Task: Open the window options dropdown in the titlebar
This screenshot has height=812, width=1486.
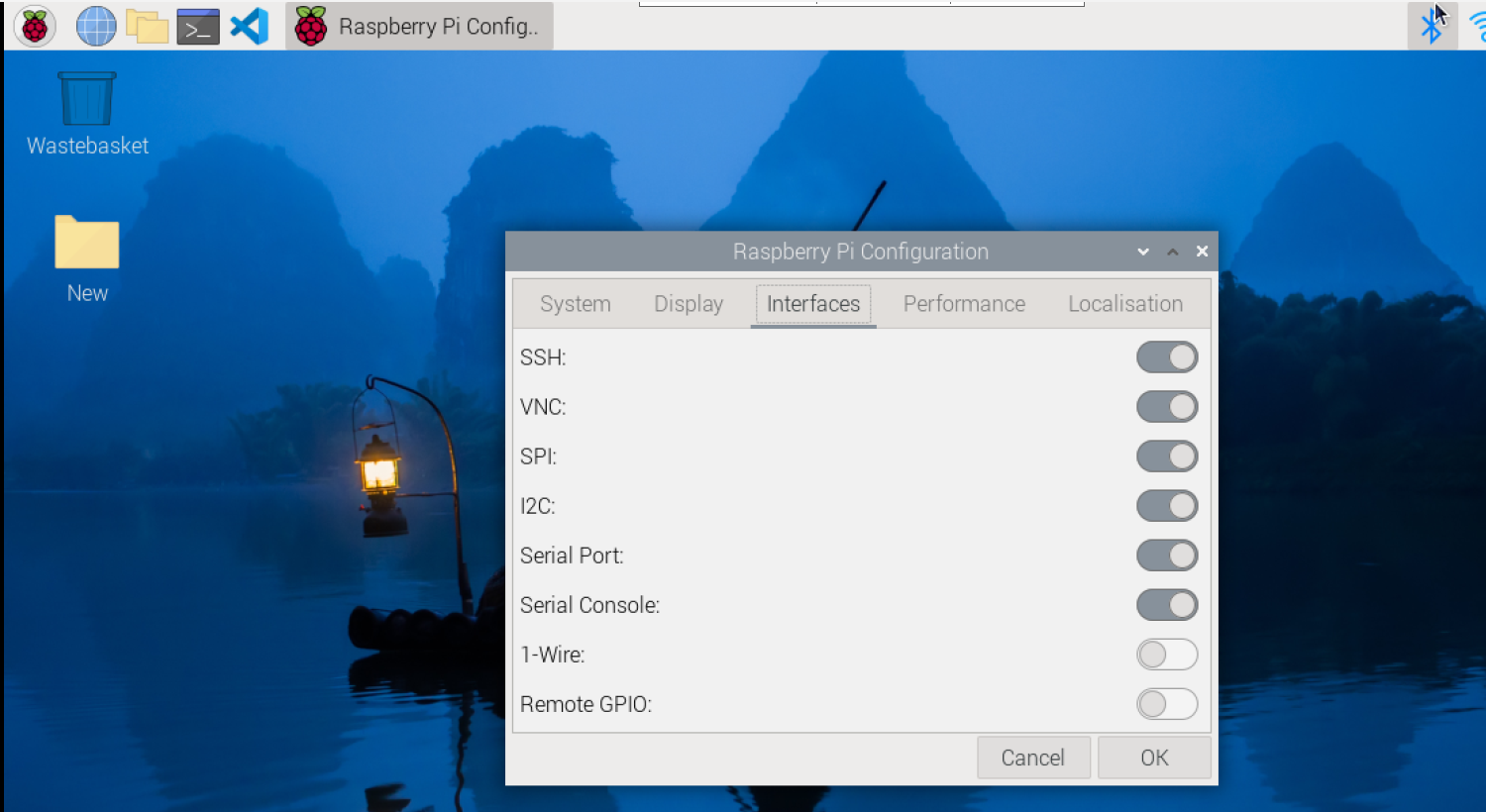Action: tap(1142, 252)
